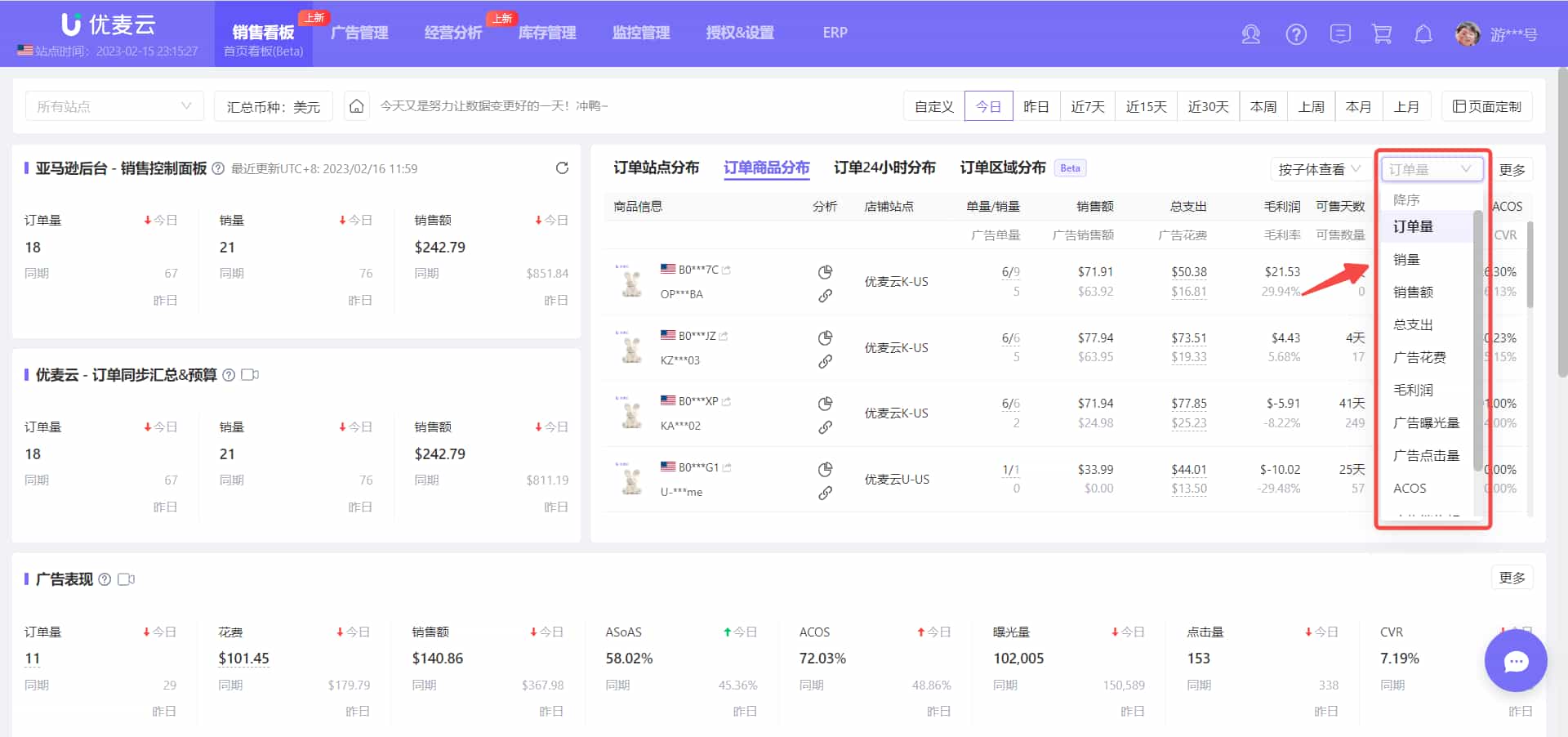Open the 所有站点 site dropdown

click(x=114, y=106)
